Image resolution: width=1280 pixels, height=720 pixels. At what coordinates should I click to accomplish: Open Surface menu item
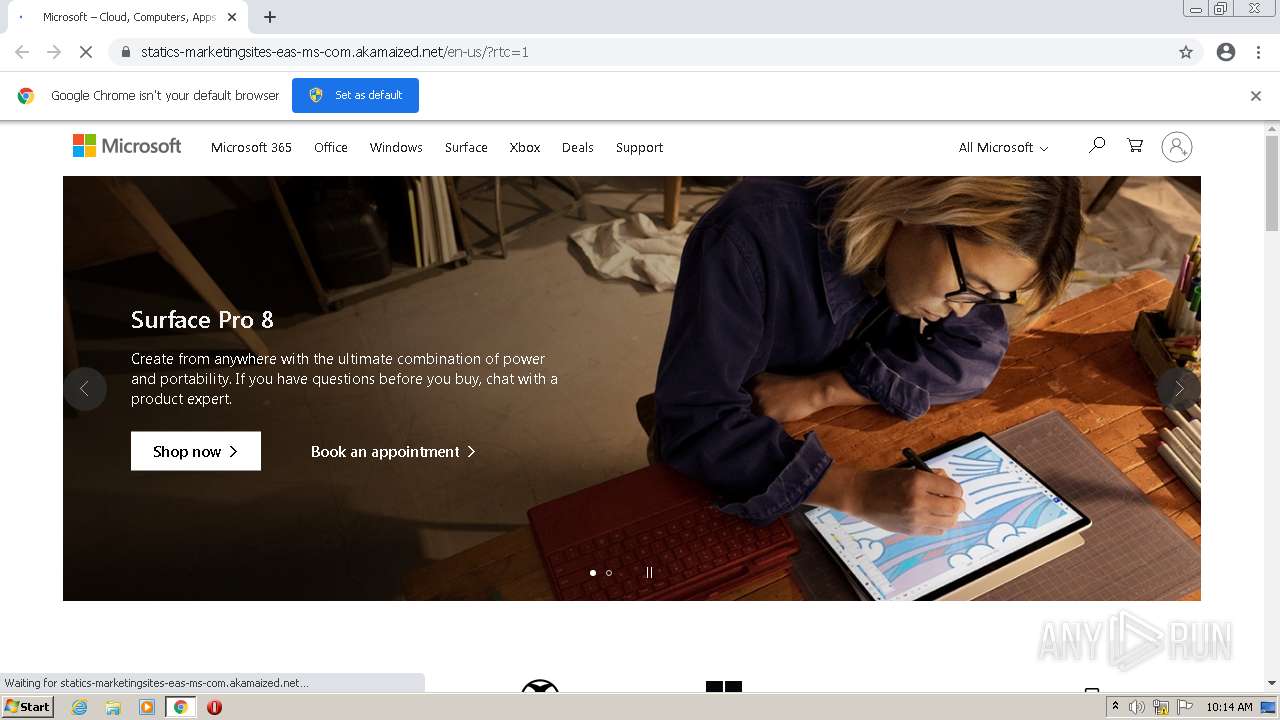pyautogui.click(x=466, y=147)
